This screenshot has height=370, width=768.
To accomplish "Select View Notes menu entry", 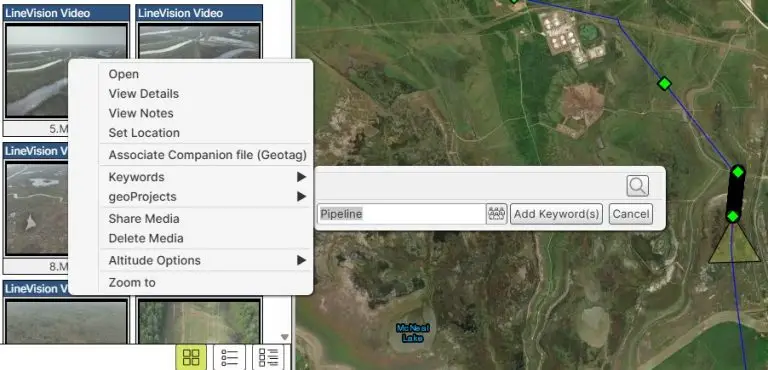I will click(141, 113).
